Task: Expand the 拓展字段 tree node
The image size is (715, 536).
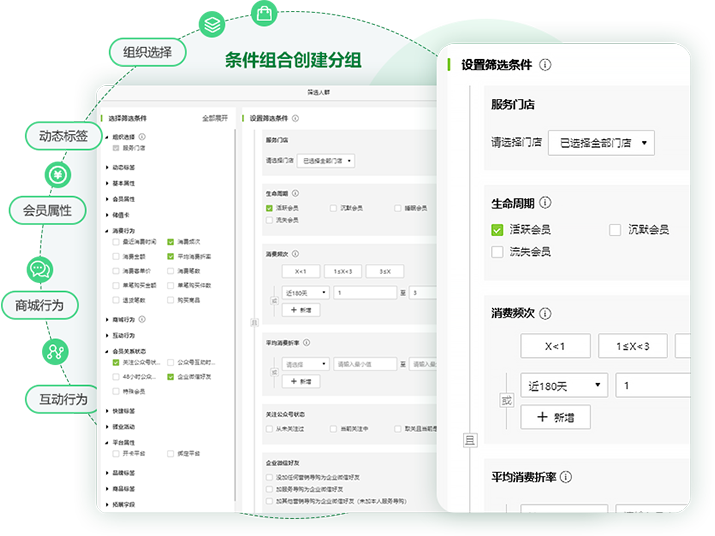Action: (x=107, y=505)
